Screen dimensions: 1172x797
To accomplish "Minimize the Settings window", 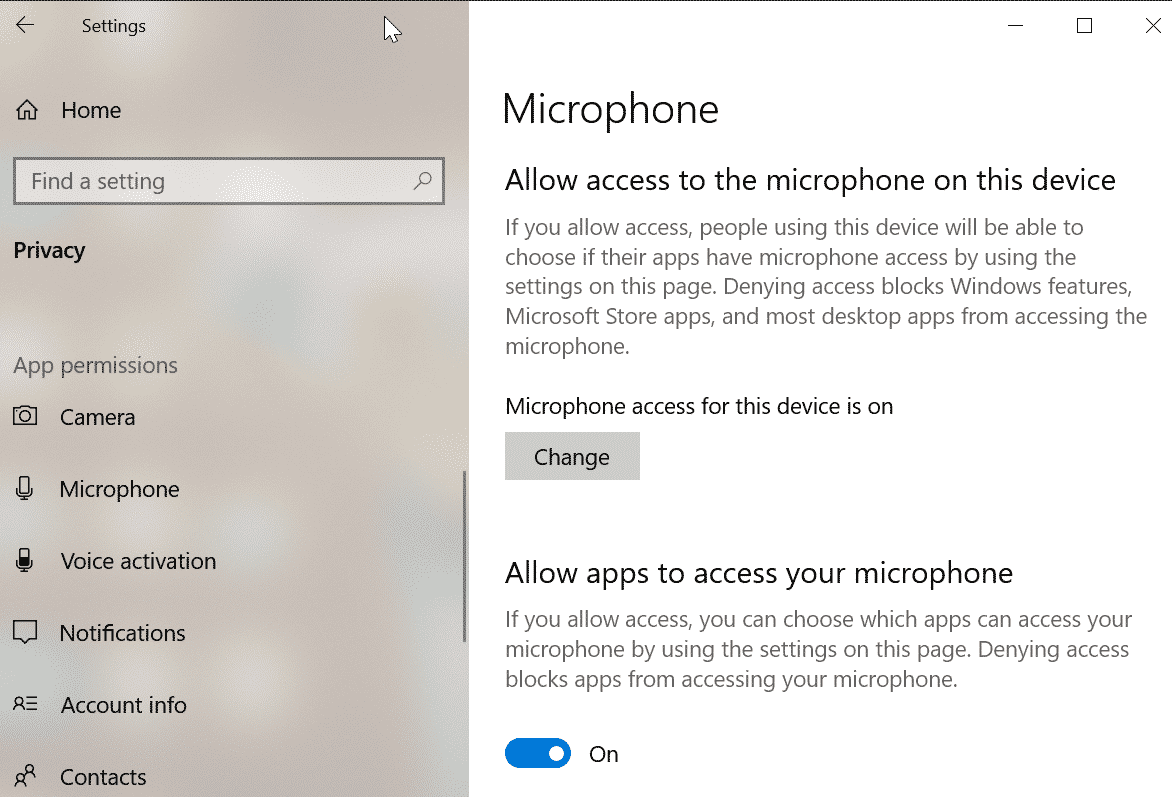I will (x=1015, y=25).
